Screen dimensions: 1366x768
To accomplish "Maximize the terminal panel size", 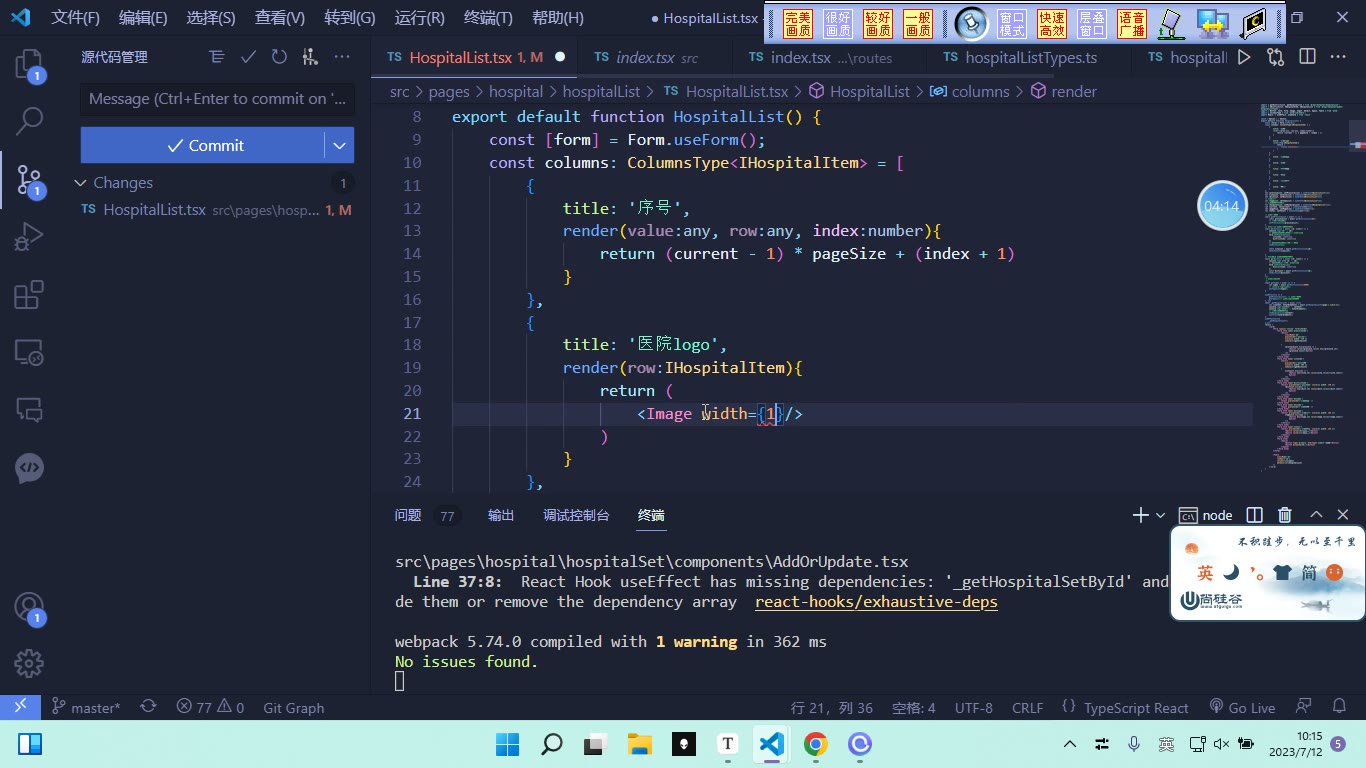I will pyautogui.click(x=1316, y=515).
